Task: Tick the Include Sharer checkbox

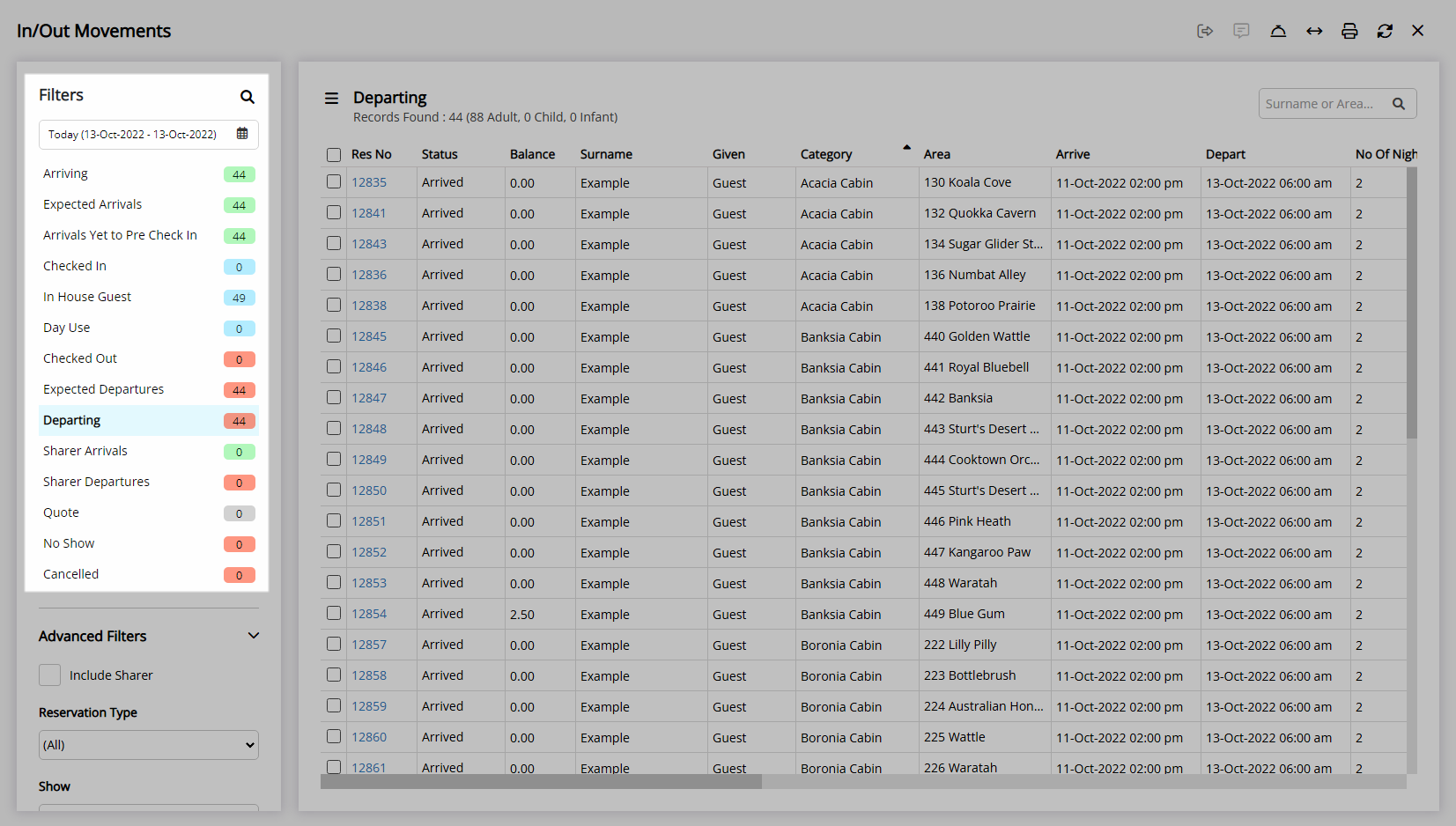Action: [50, 675]
